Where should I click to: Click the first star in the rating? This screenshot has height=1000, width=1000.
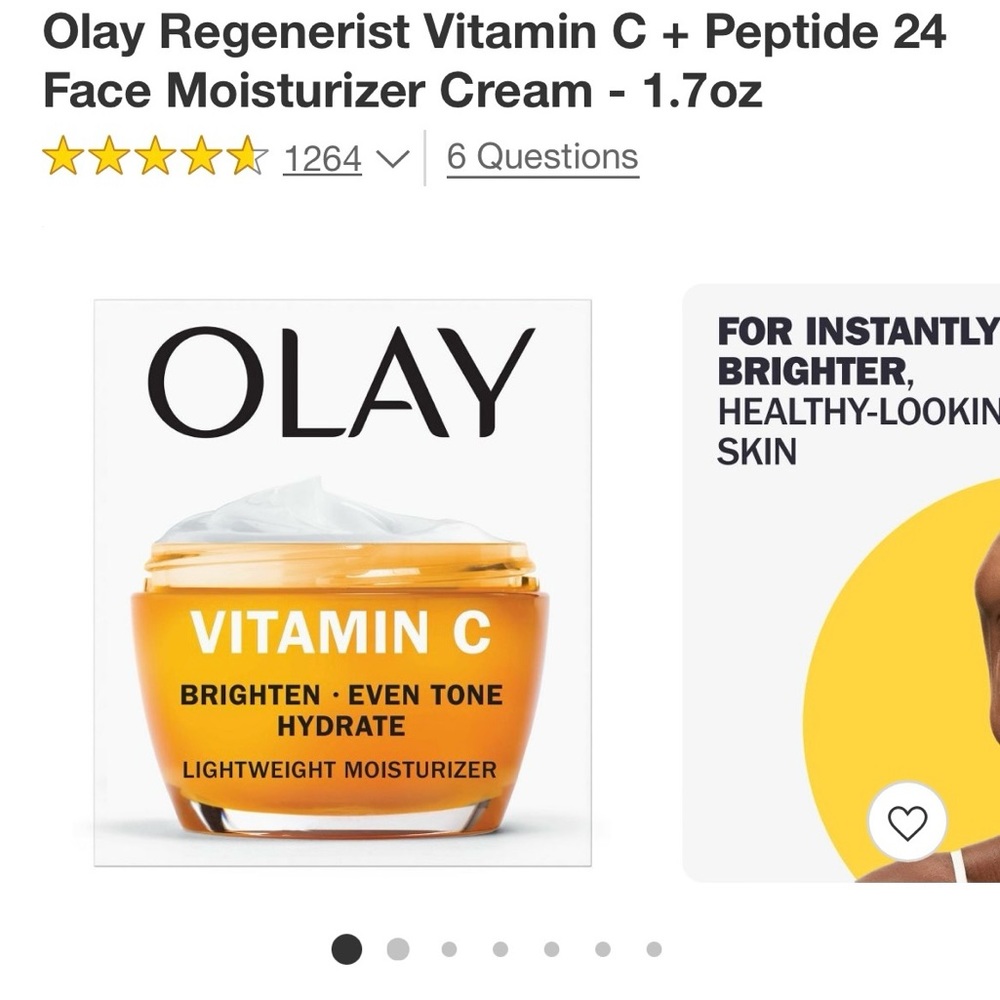click(x=62, y=157)
